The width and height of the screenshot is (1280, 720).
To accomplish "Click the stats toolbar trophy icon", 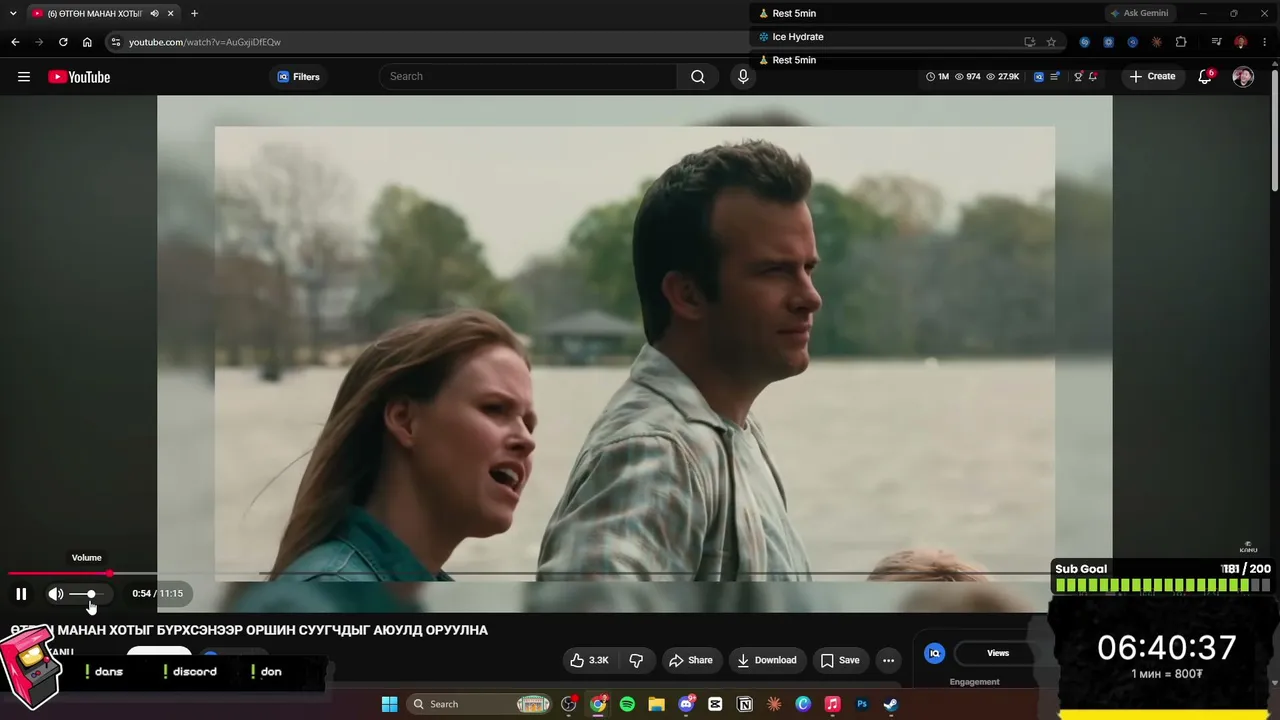I will pos(1078,77).
